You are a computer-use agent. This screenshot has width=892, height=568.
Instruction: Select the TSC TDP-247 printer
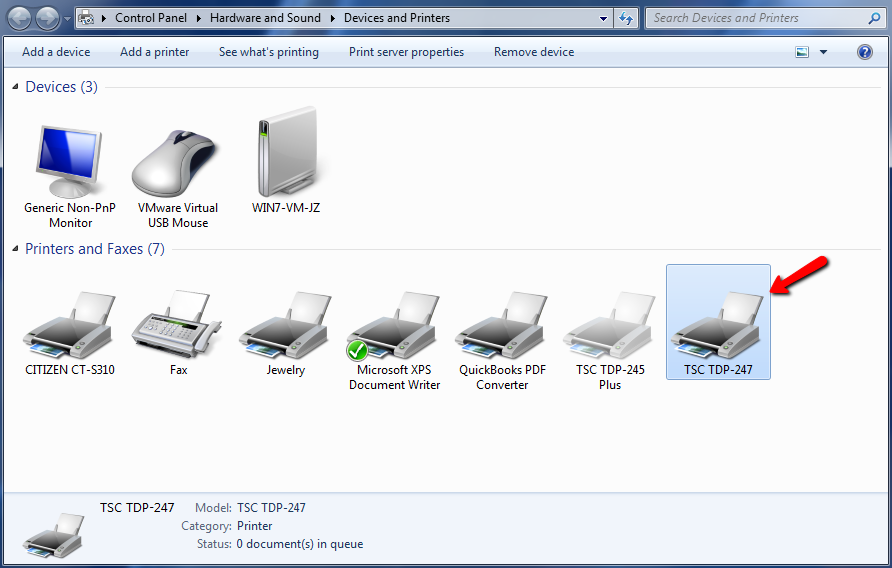pos(718,322)
